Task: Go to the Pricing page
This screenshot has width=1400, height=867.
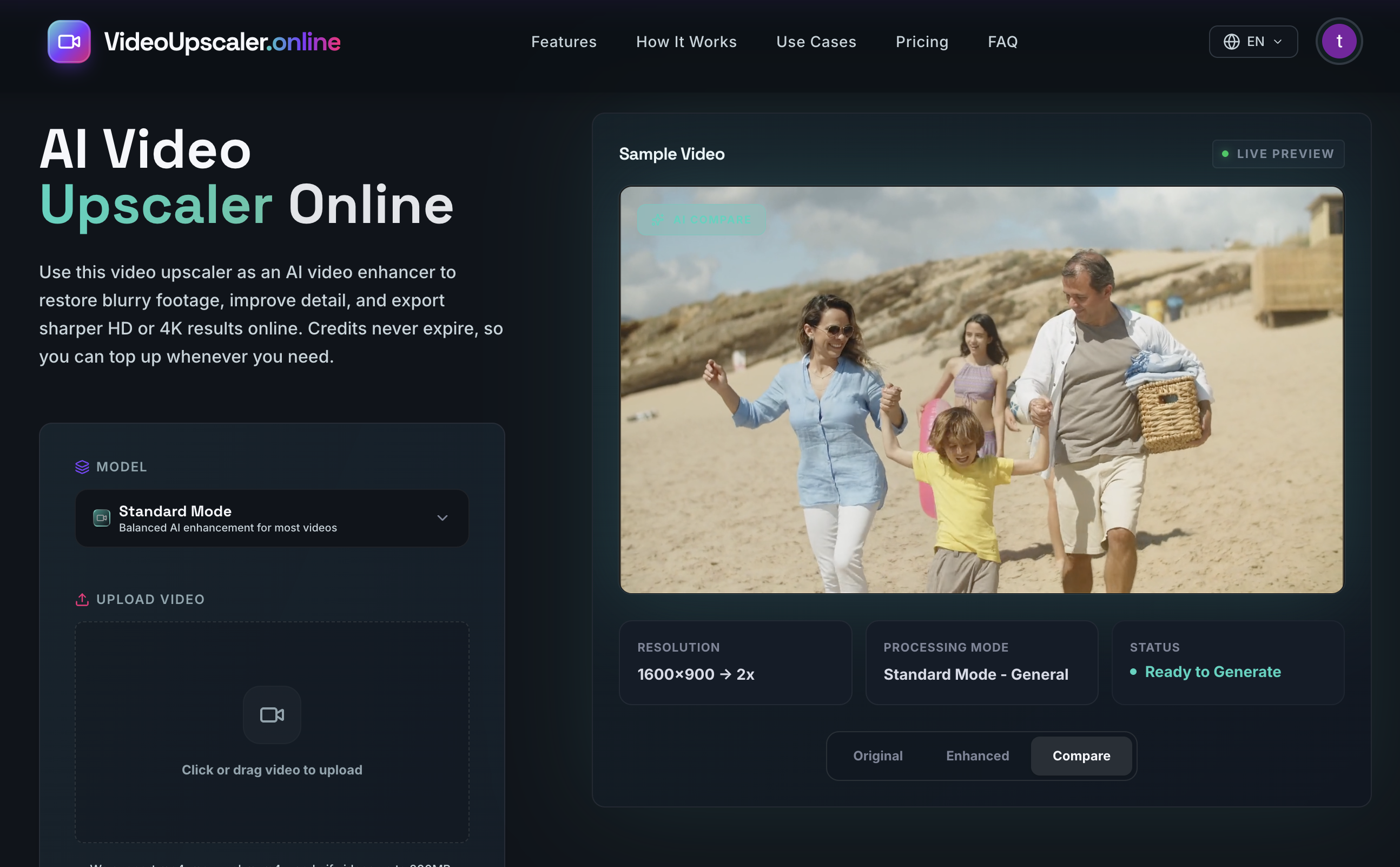Action: [x=921, y=41]
